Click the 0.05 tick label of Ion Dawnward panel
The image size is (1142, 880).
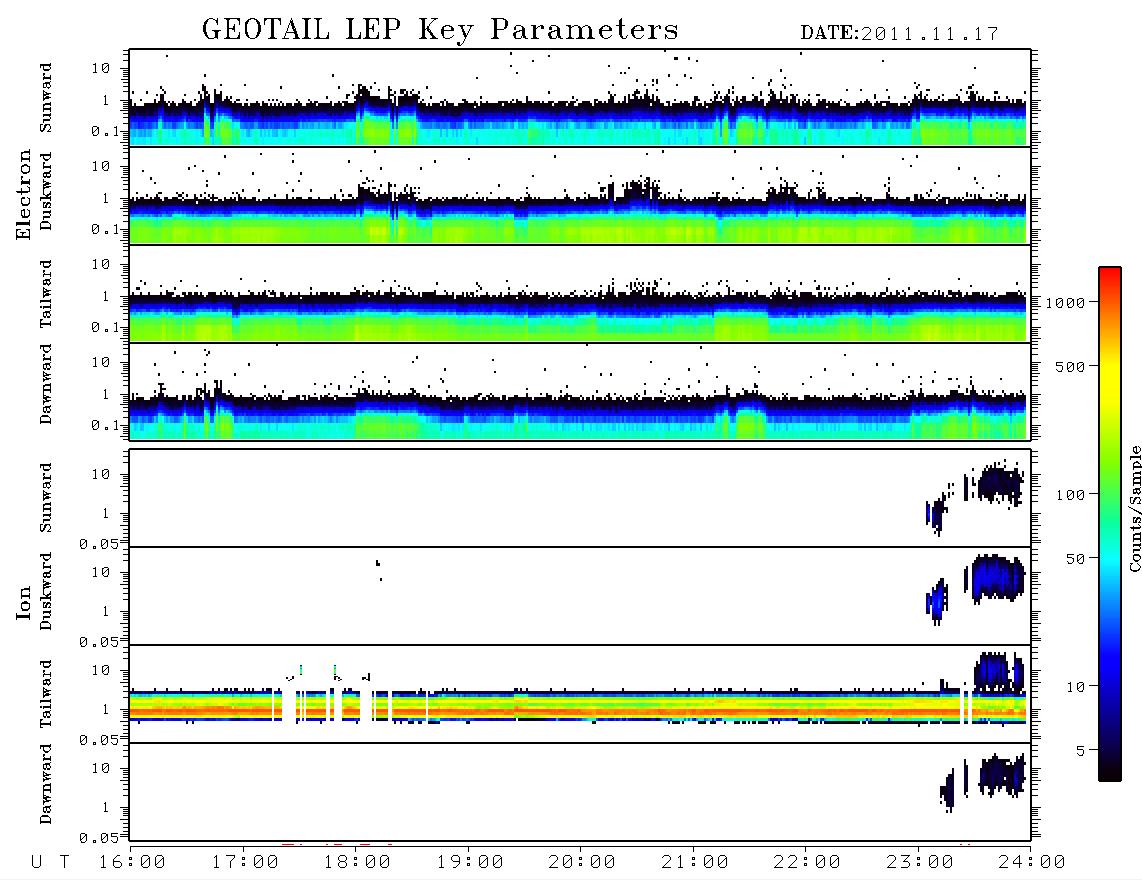click(99, 838)
